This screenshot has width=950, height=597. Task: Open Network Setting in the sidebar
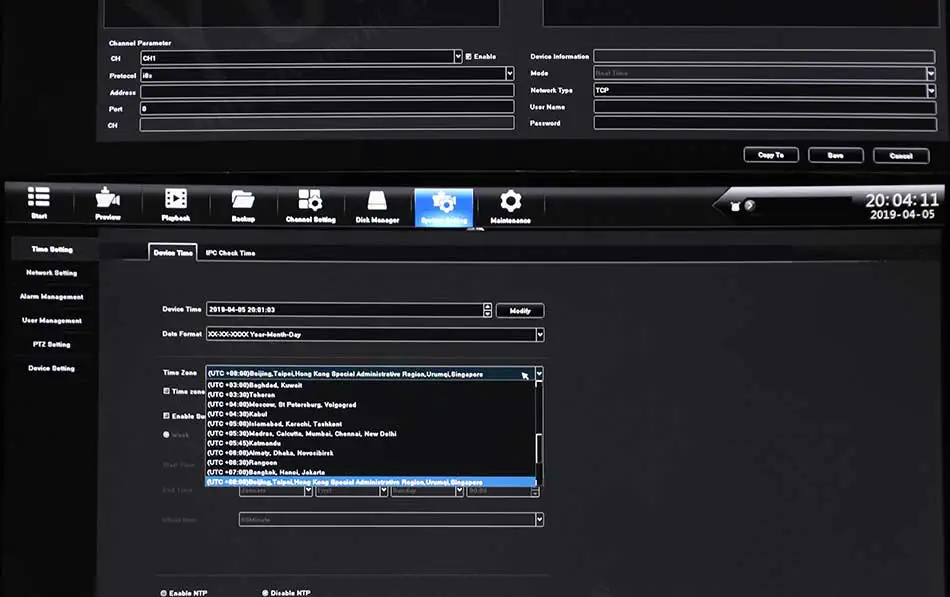tap(51, 273)
